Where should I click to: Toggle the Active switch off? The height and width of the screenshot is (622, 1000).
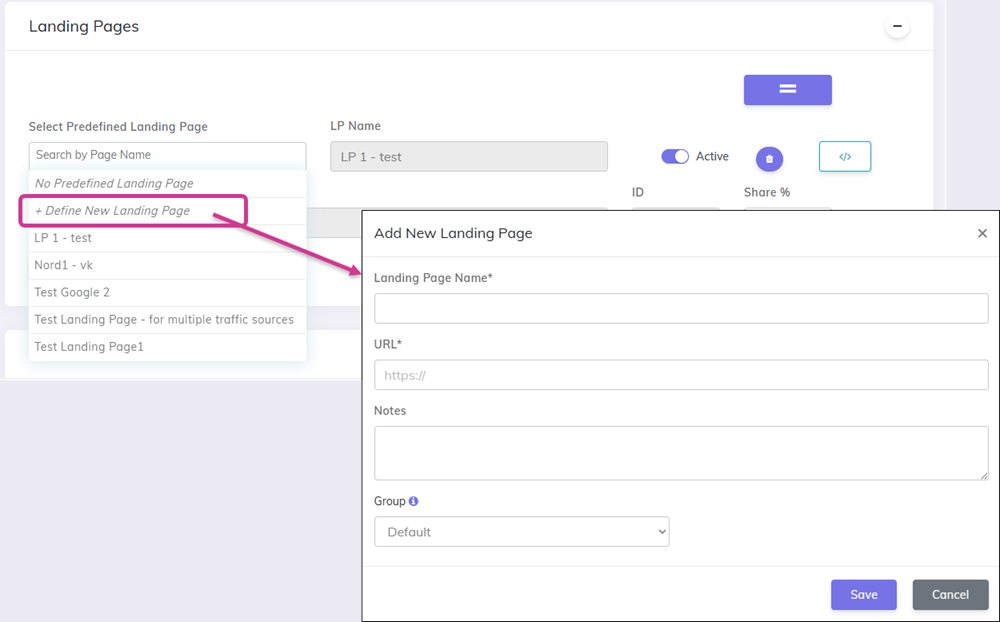click(675, 157)
